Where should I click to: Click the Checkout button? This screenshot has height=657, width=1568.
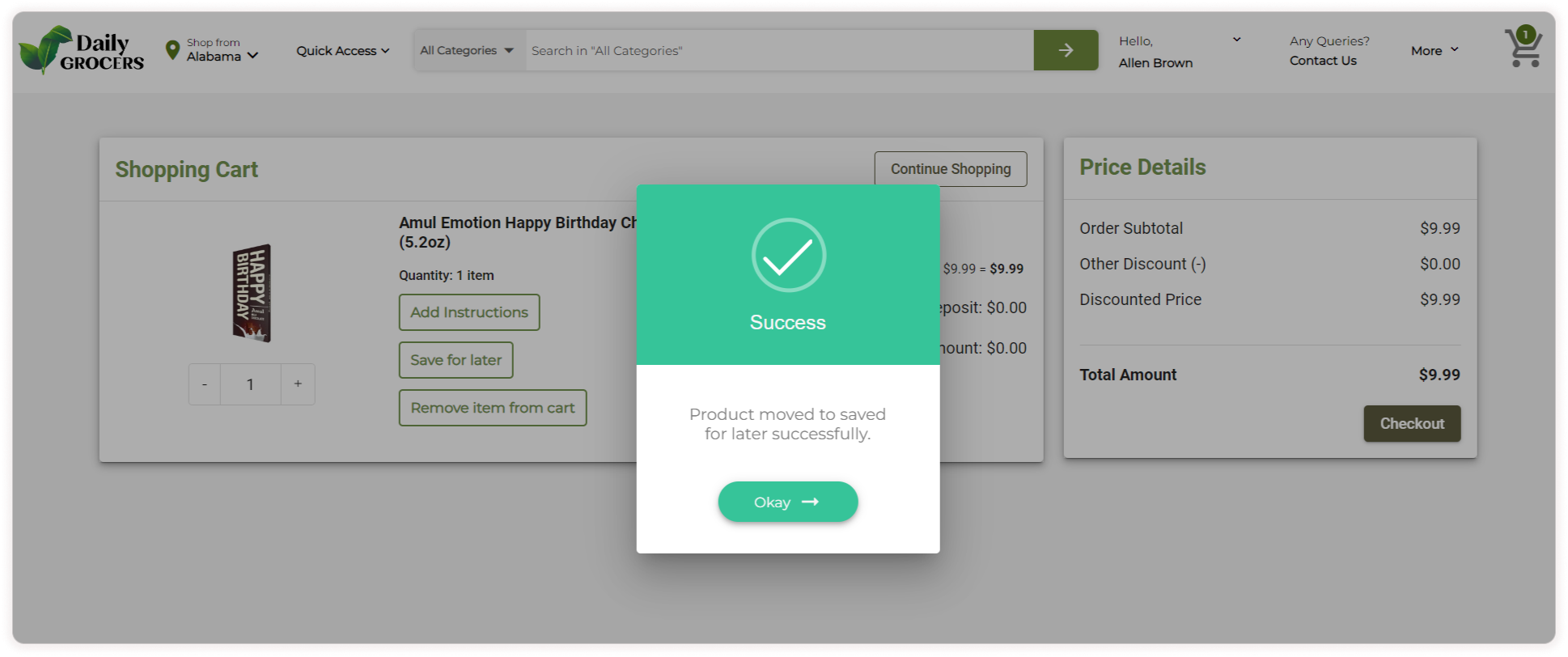point(1412,423)
